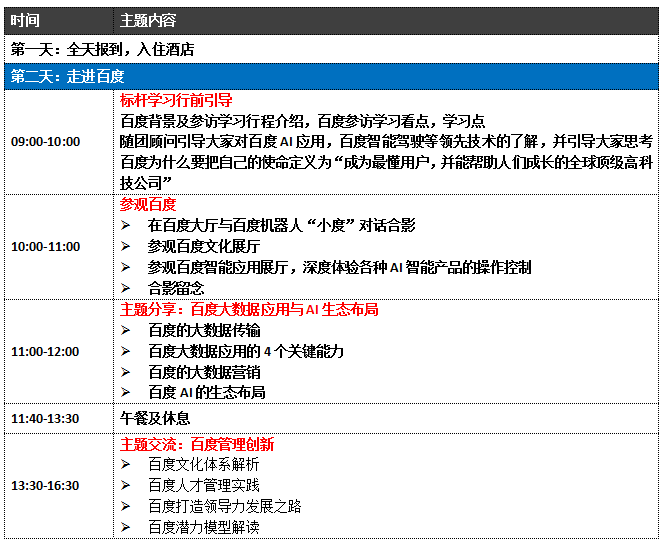Click bullet 百度潜力模型解读

click(x=204, y=527)
